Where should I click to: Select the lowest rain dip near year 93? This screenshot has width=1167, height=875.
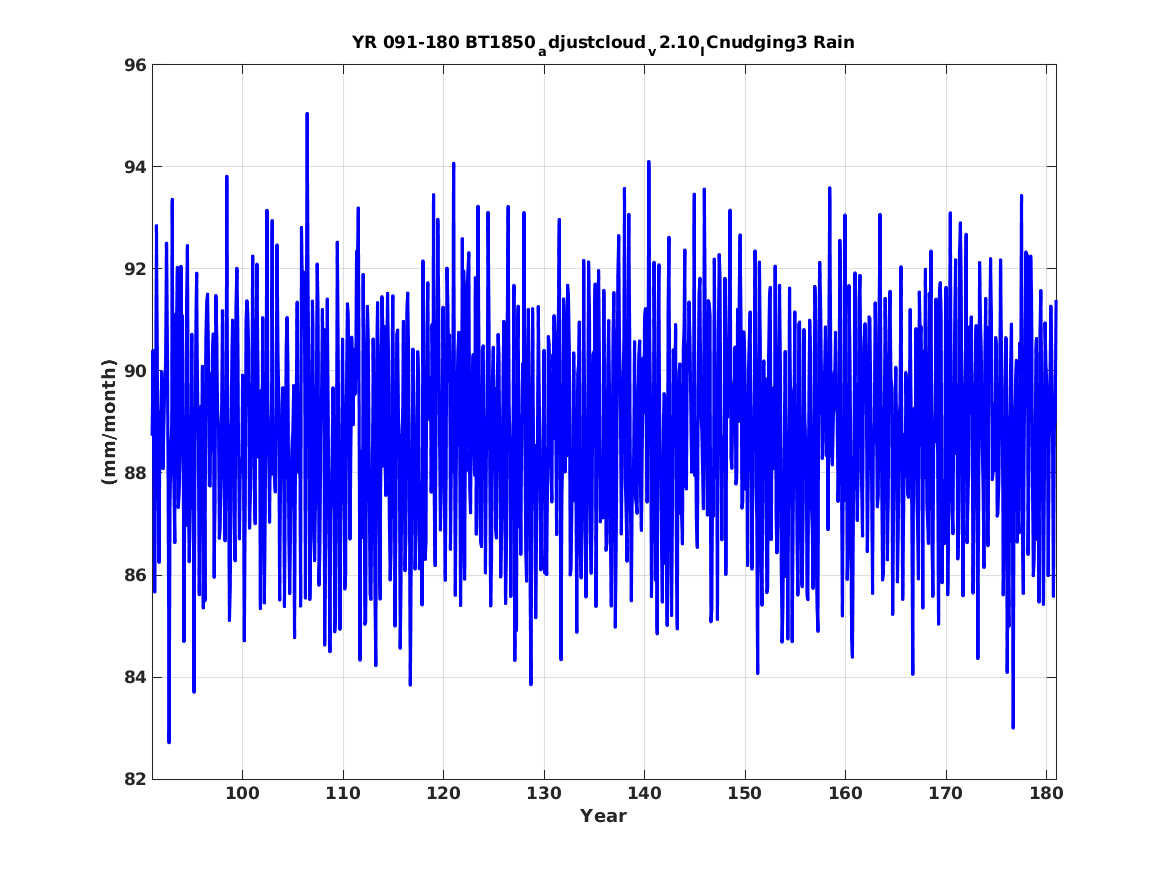click(169, 741)
